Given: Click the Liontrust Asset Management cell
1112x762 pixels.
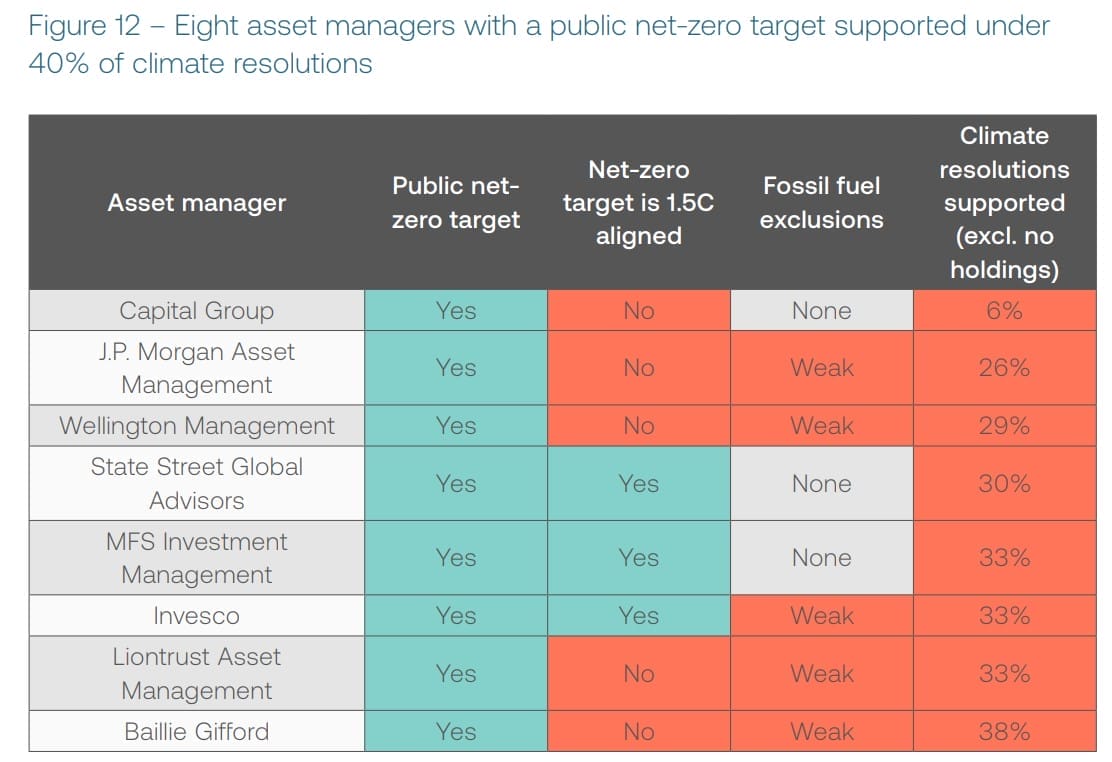Looking at the screenshot, I should [197, 673].
